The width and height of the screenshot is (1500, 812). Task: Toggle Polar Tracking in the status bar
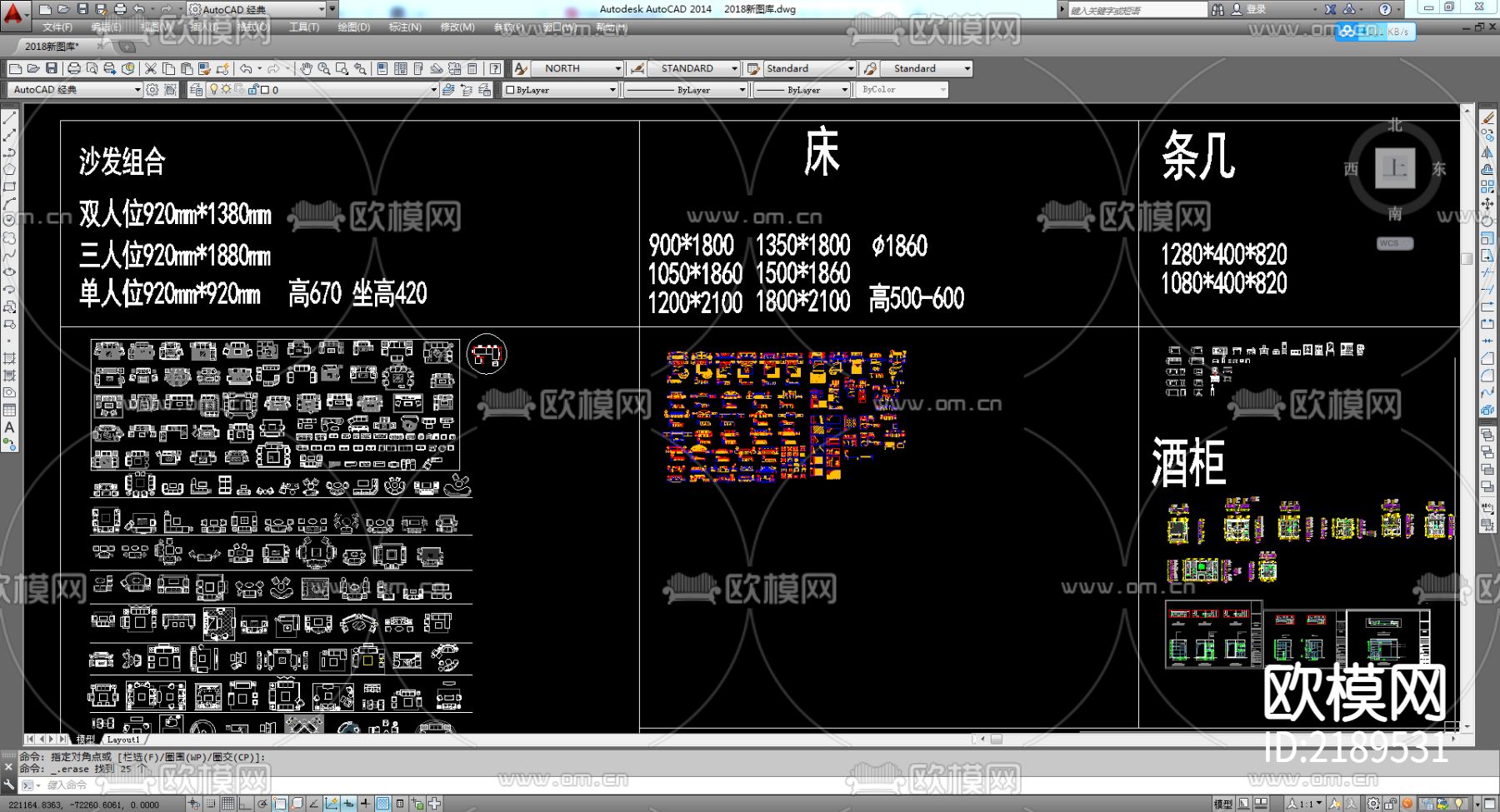(263, 804)
